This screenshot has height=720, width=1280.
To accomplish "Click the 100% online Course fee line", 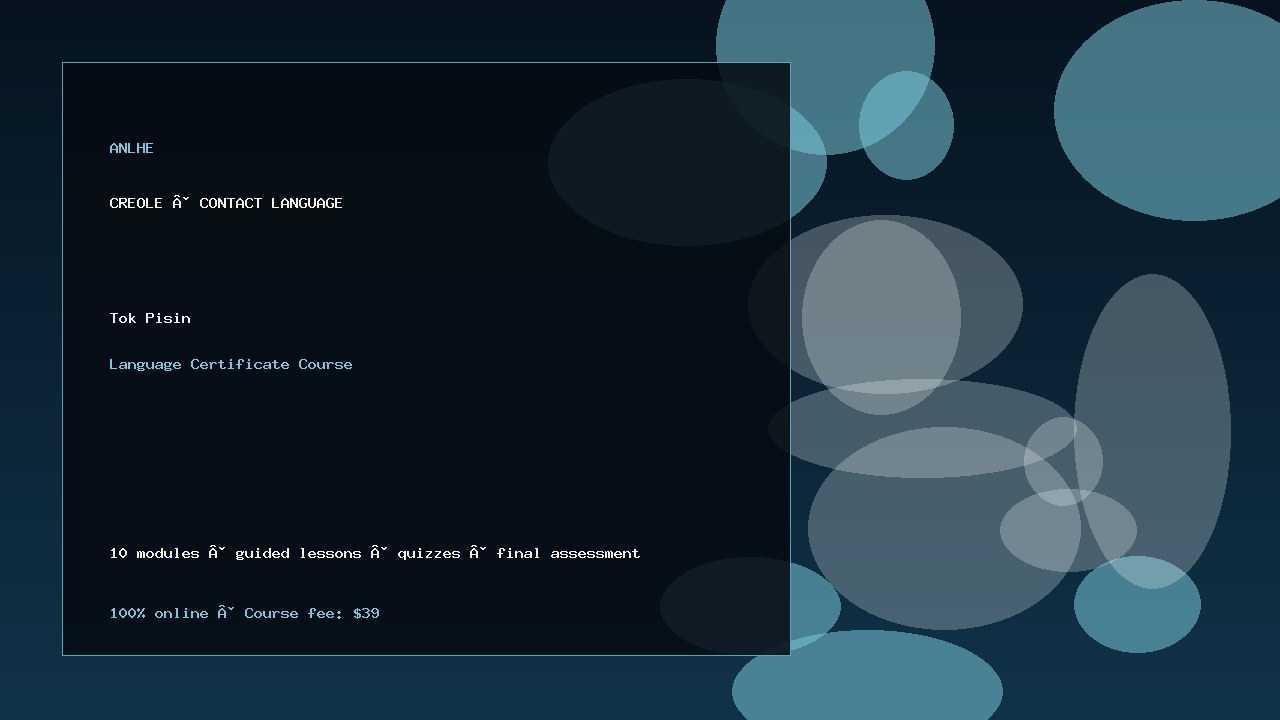I will coord(245,613).
